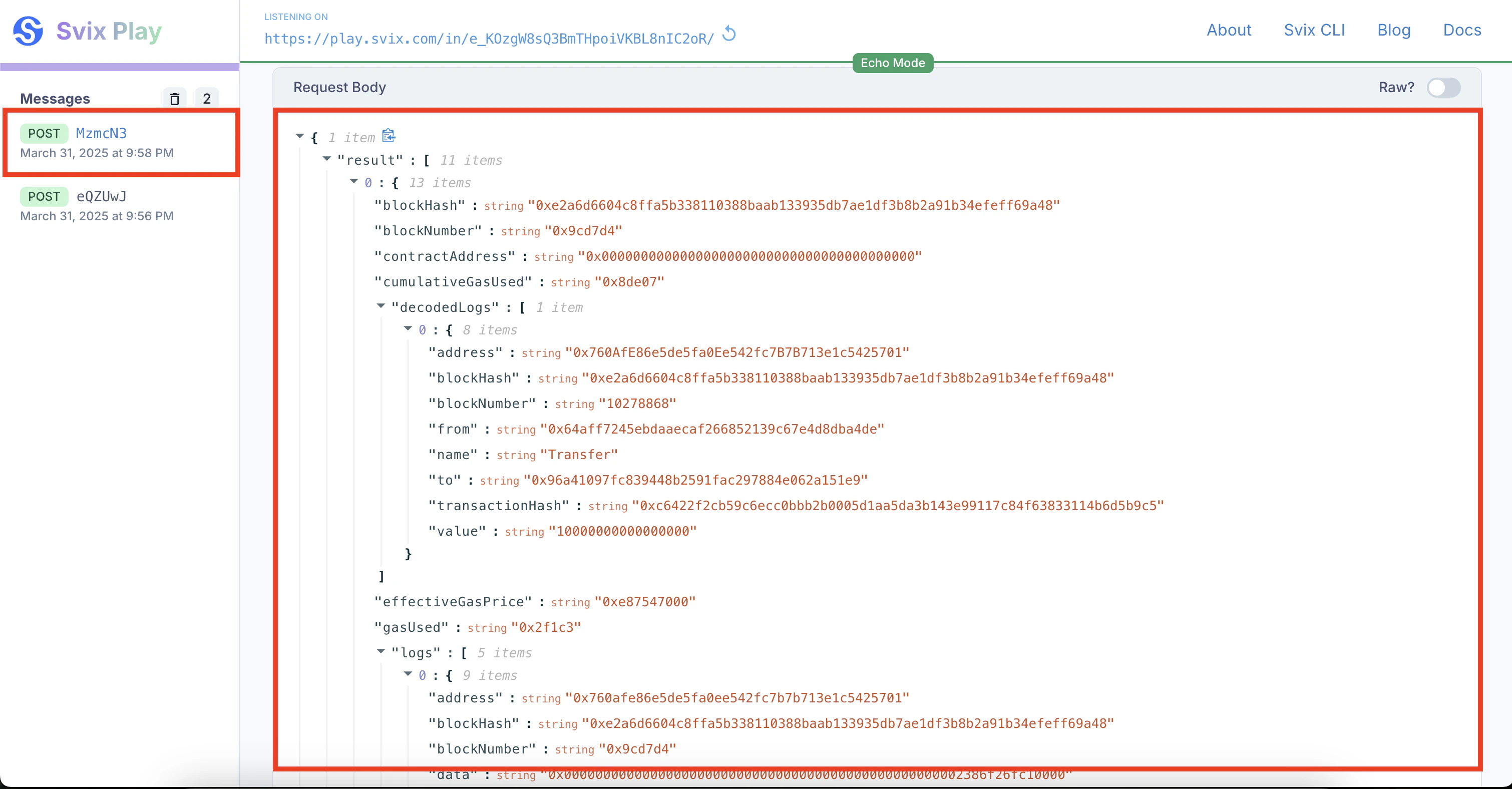Screen dimensions: 1512x789
Task: Select the MzmcN3 POST message
Action: coord(101,133)
